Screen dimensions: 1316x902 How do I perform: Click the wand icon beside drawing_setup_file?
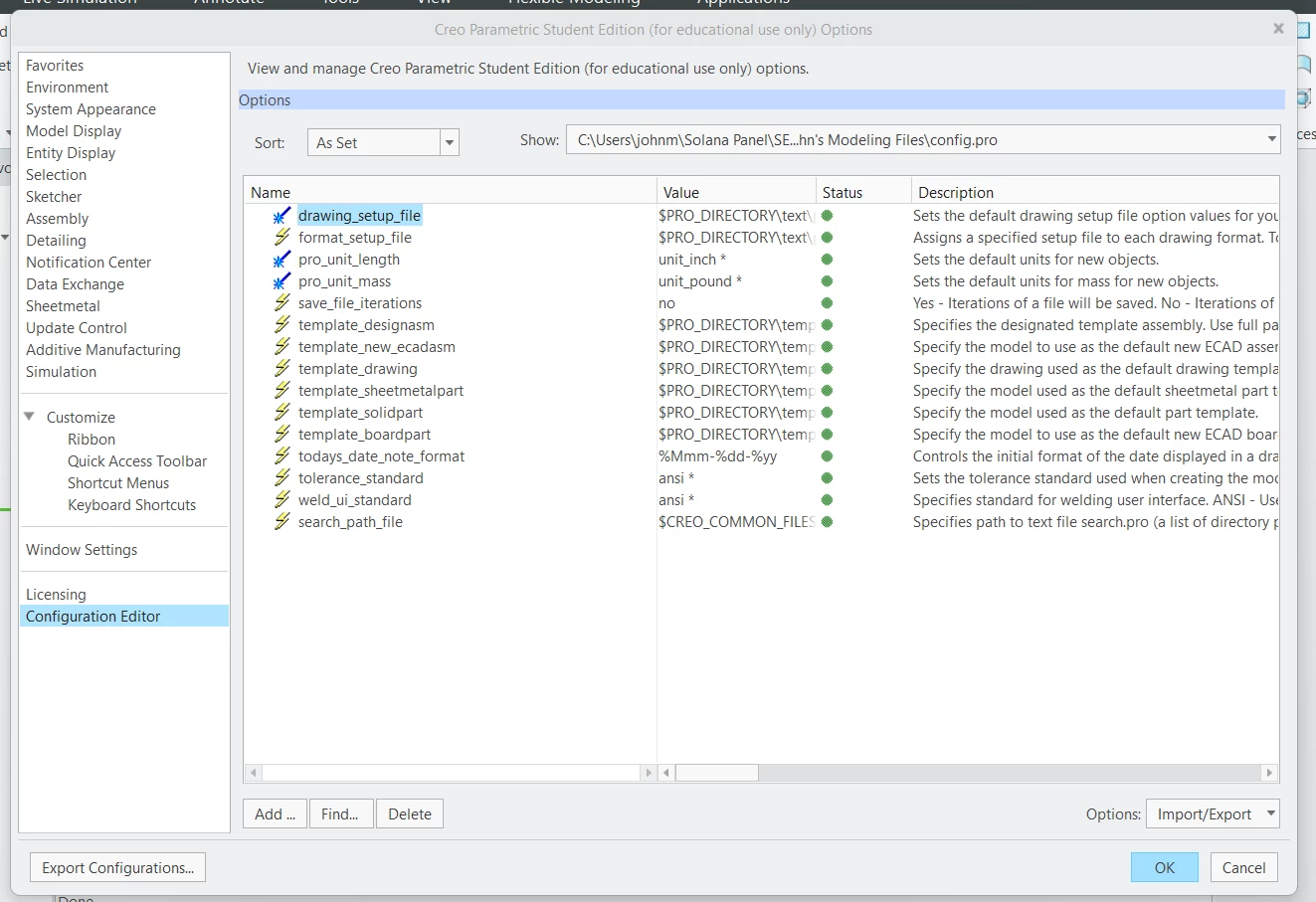click(282, 216)
